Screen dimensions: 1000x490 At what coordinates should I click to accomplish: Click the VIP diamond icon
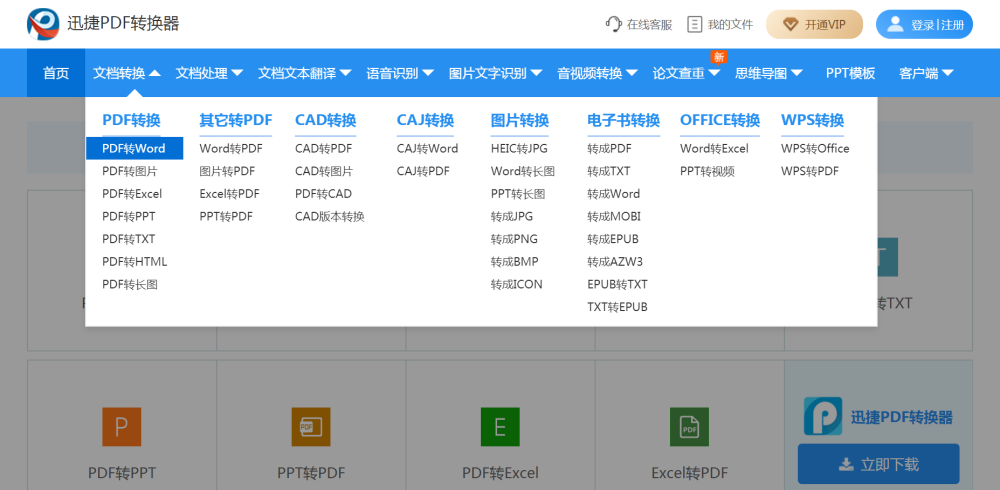(790, 24)
